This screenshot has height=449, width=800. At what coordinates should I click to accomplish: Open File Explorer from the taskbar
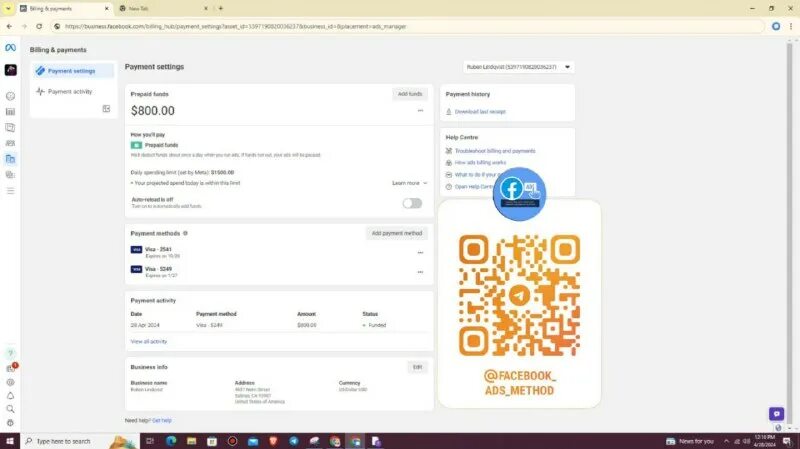(191, 441)
